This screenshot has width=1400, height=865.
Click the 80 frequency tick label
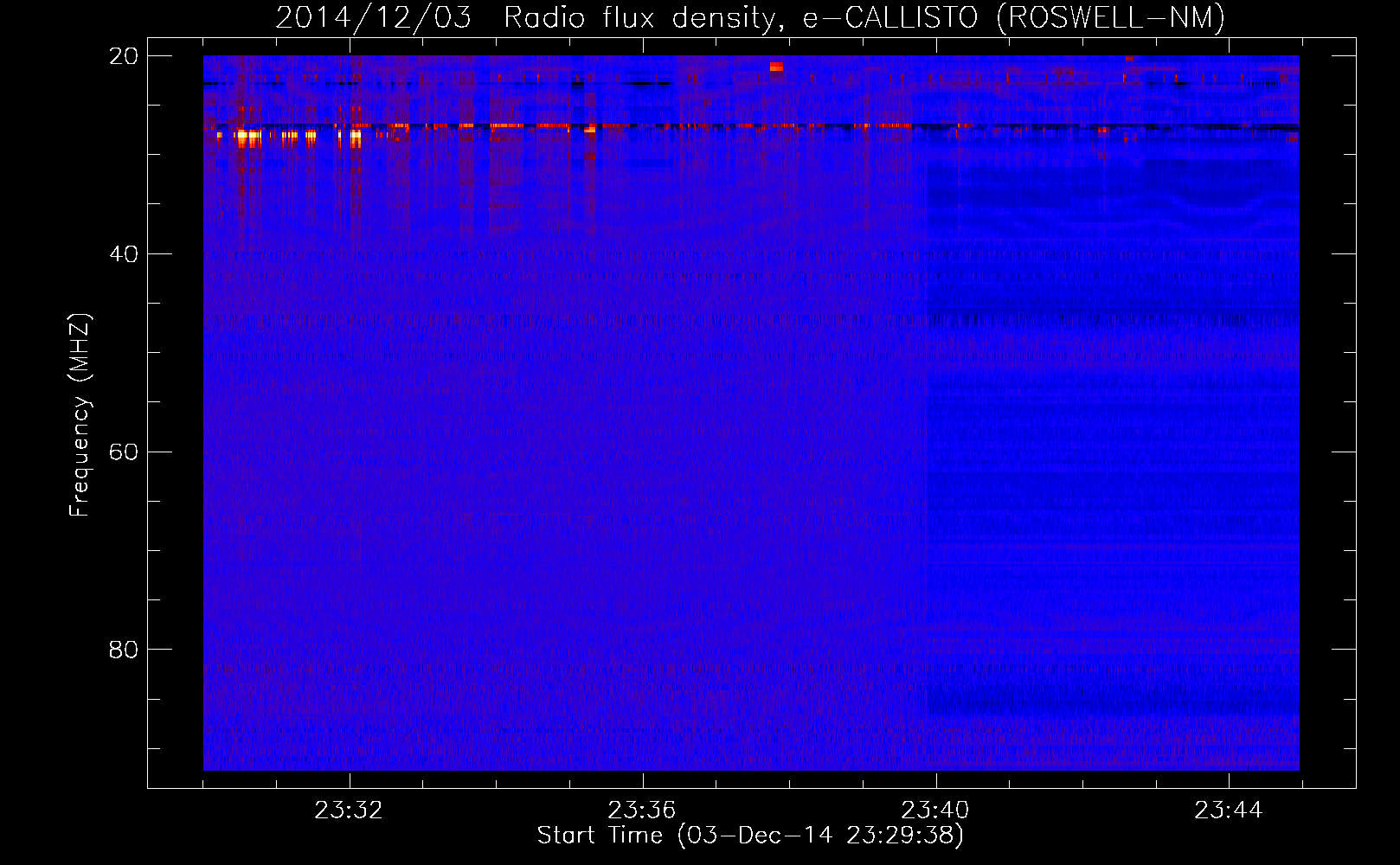pos(123,650)
